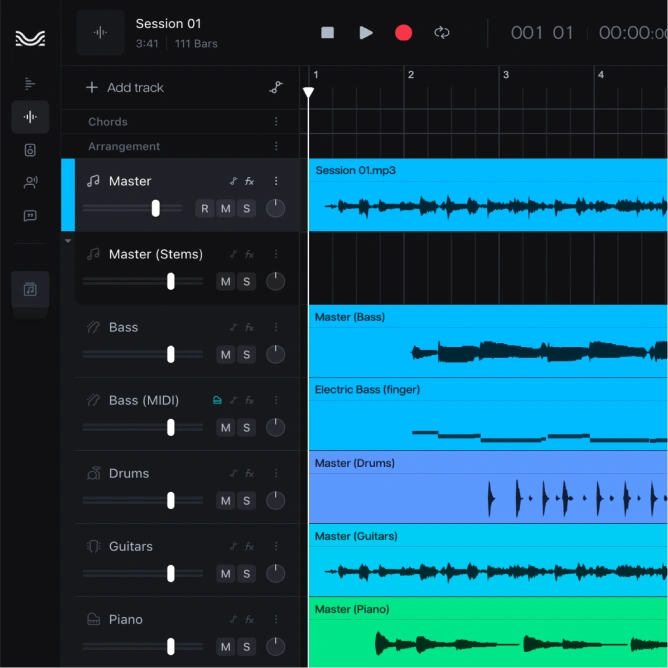Click Add track
Image resolution: width=668 pixels, height=668 pixels.
point(125,88)
